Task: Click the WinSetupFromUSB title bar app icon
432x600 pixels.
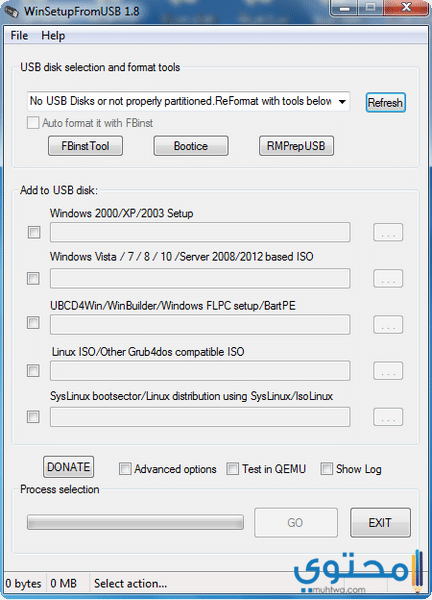Action: [x=11, y=11]
